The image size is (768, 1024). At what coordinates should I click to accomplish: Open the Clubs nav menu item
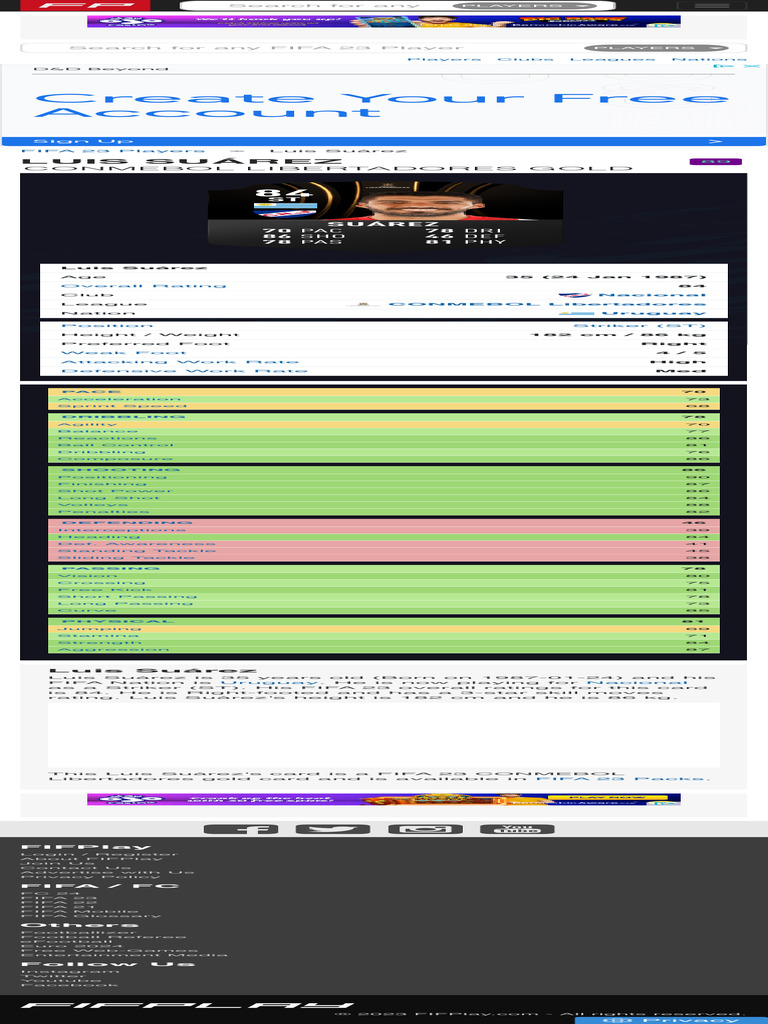[526, 59]
